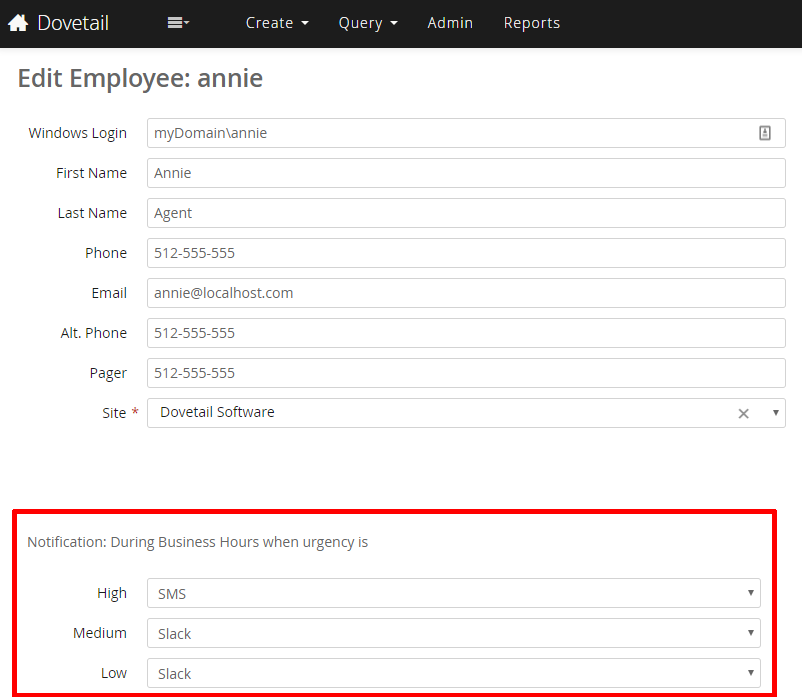The width and height of the screenshot is (802, 697).
Task: Open the Low urgency notification dropdown
Action: click(453, 673)
